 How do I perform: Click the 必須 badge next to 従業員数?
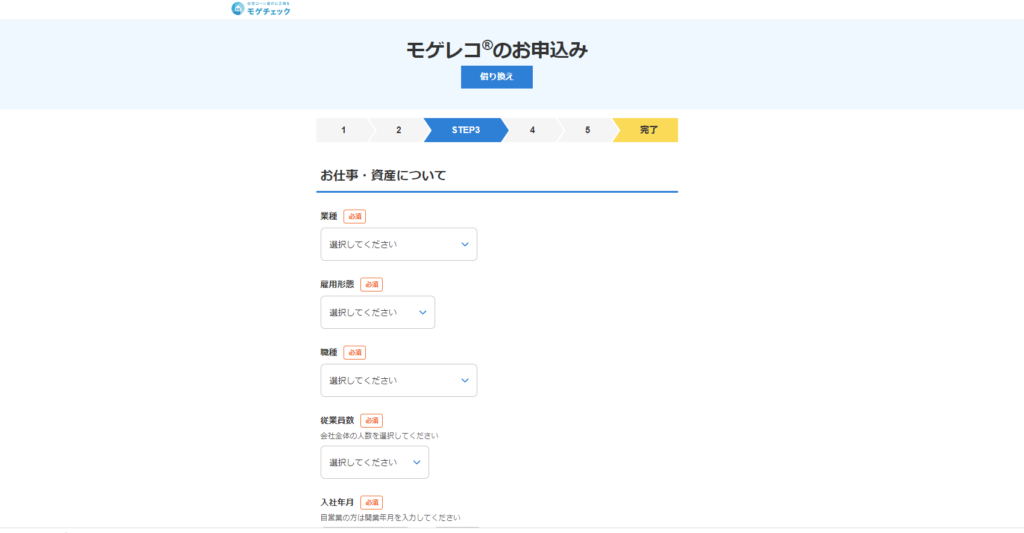372,421
